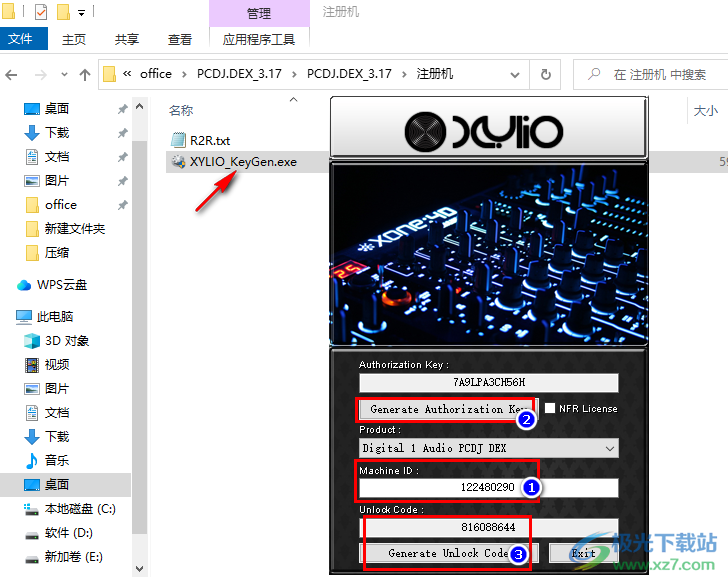Image resolution: width=728 pixels, height=581 pixels.
Task: Click the address bar folder icon
Action: (110, 74)
